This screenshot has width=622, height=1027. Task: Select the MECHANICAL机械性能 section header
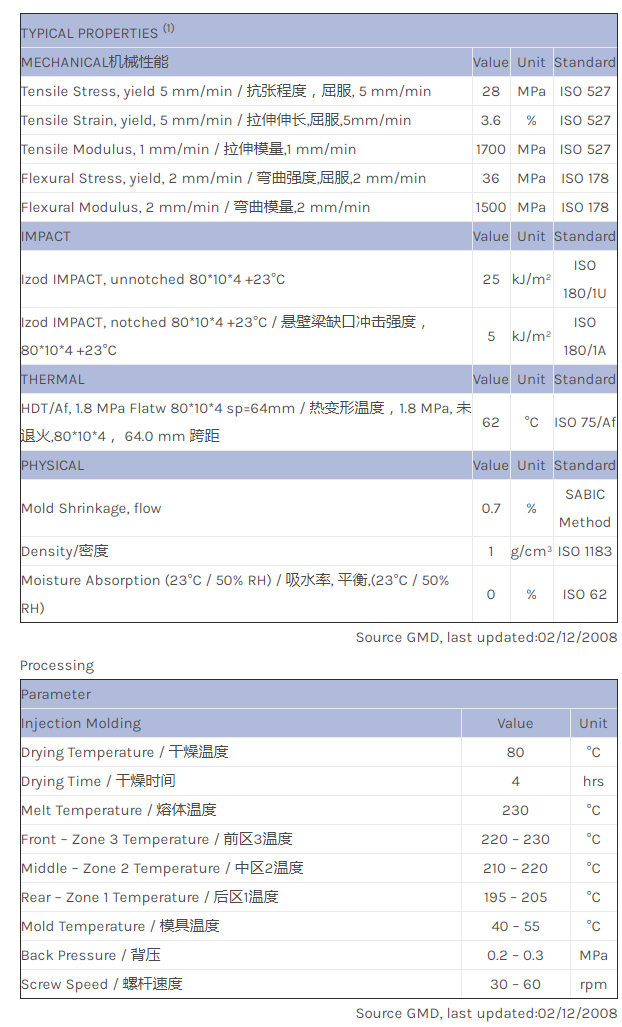click(x=95, y=62)
